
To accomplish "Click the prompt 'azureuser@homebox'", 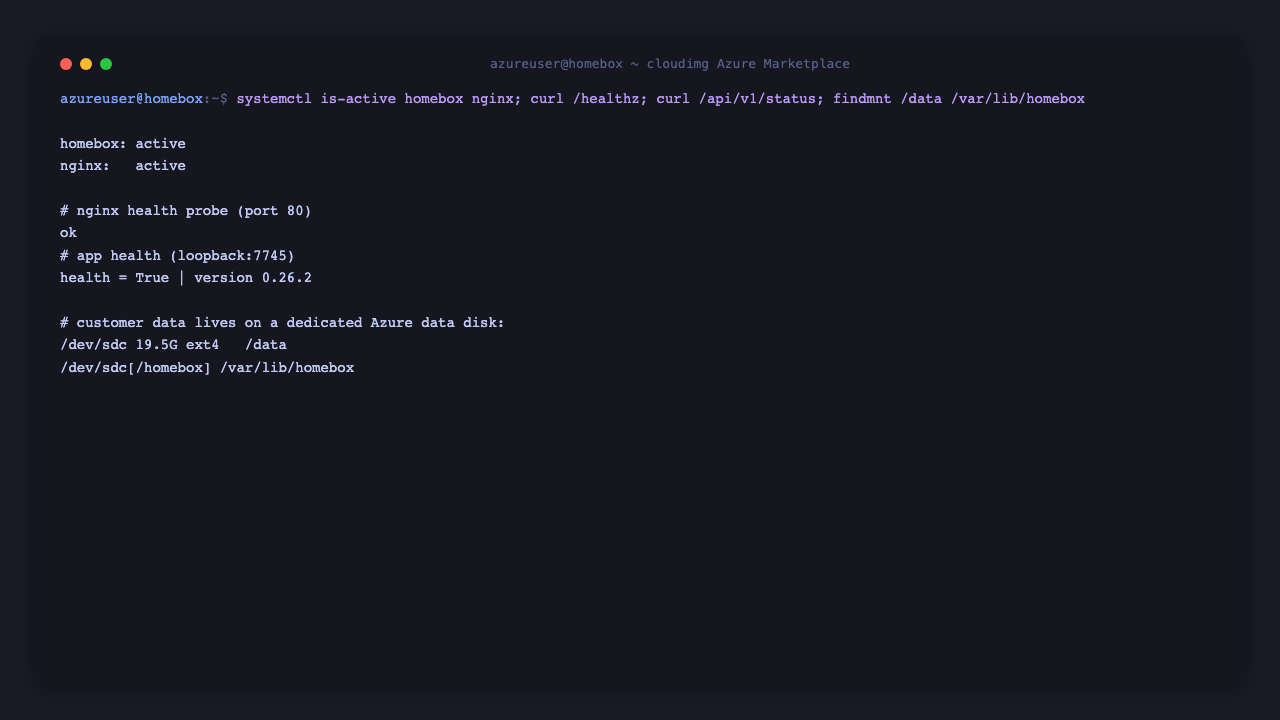I will [131, 99].
